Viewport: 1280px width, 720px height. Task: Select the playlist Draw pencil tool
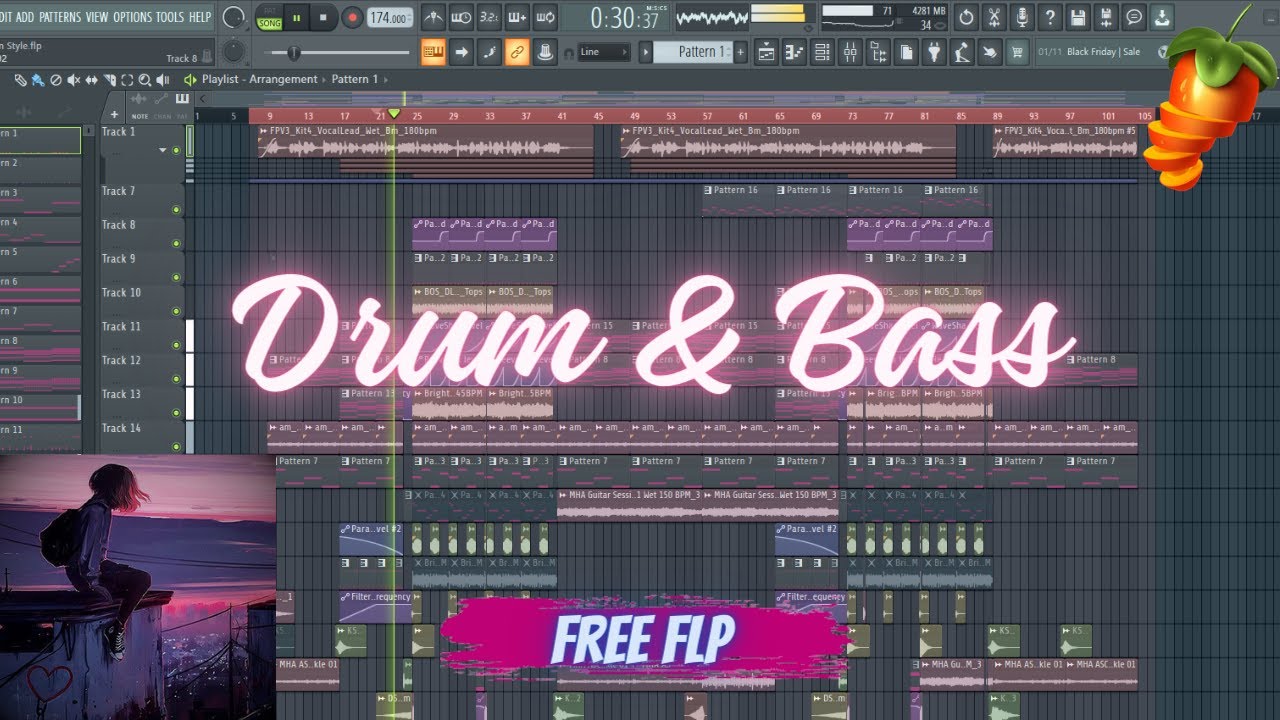[20, 80]
